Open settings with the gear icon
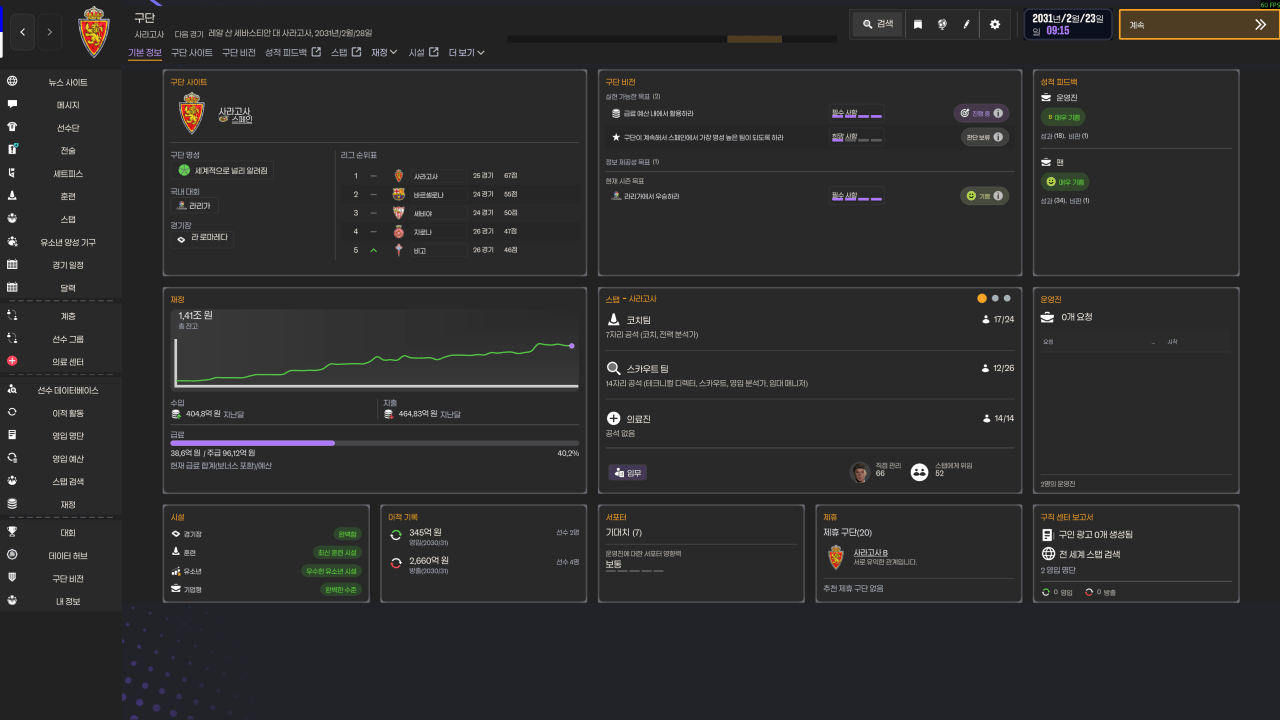 994,24
